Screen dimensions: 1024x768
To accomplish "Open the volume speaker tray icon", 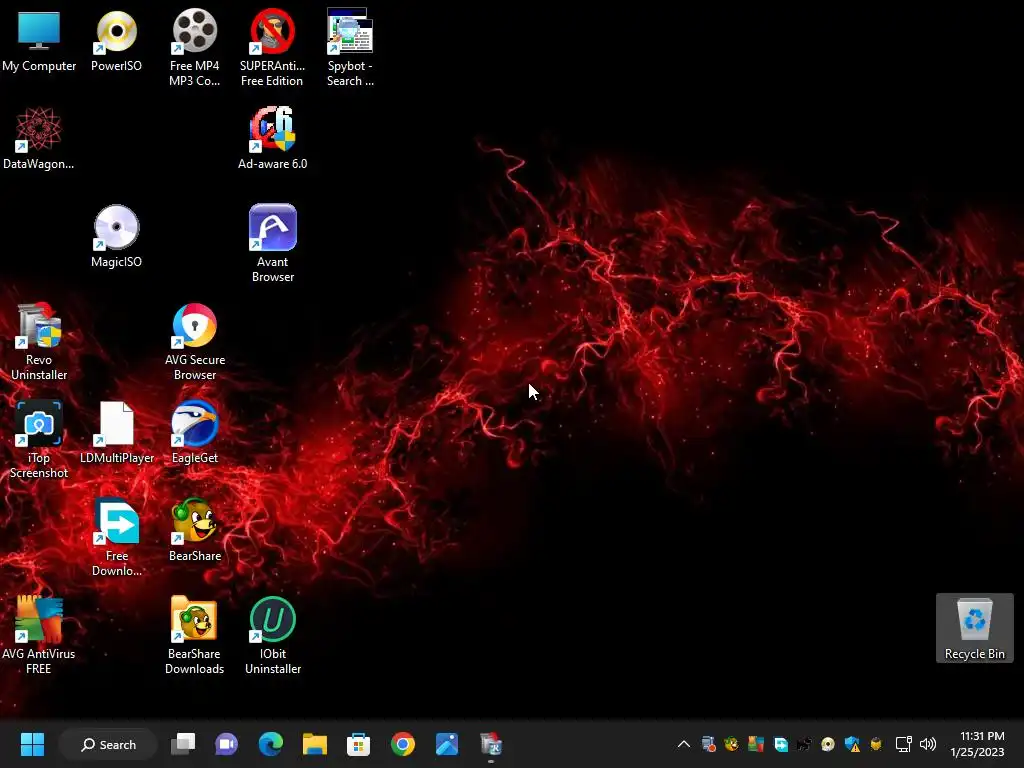I will [927, 744].
